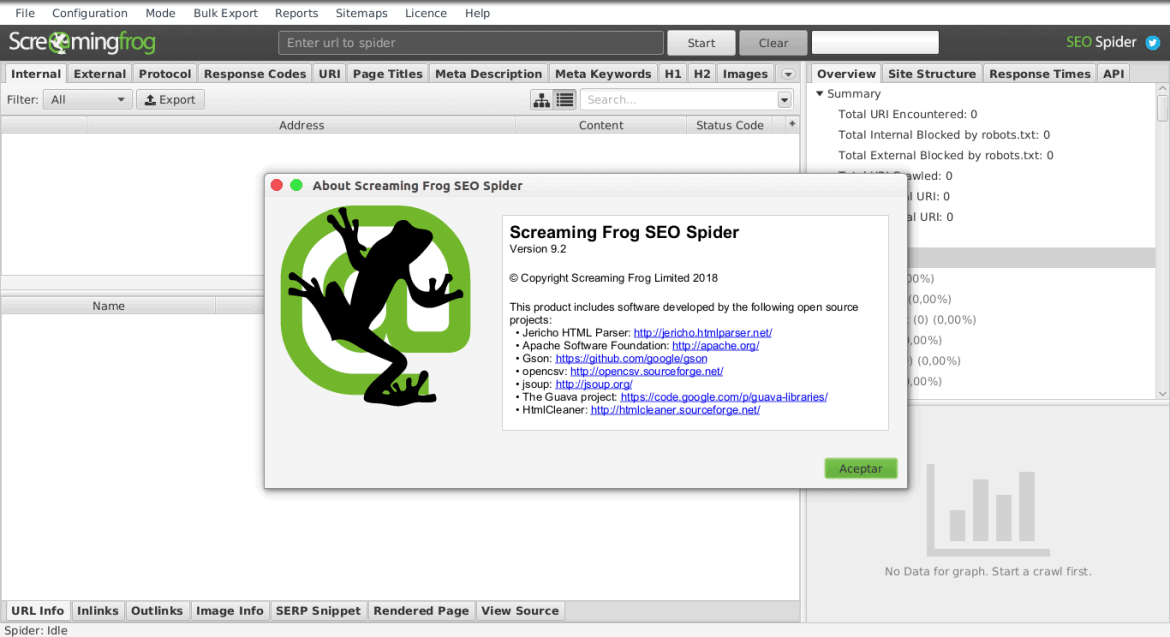Click the Start crawl button
Viewport: 1170px width, 637px height.
pos(701,43)
